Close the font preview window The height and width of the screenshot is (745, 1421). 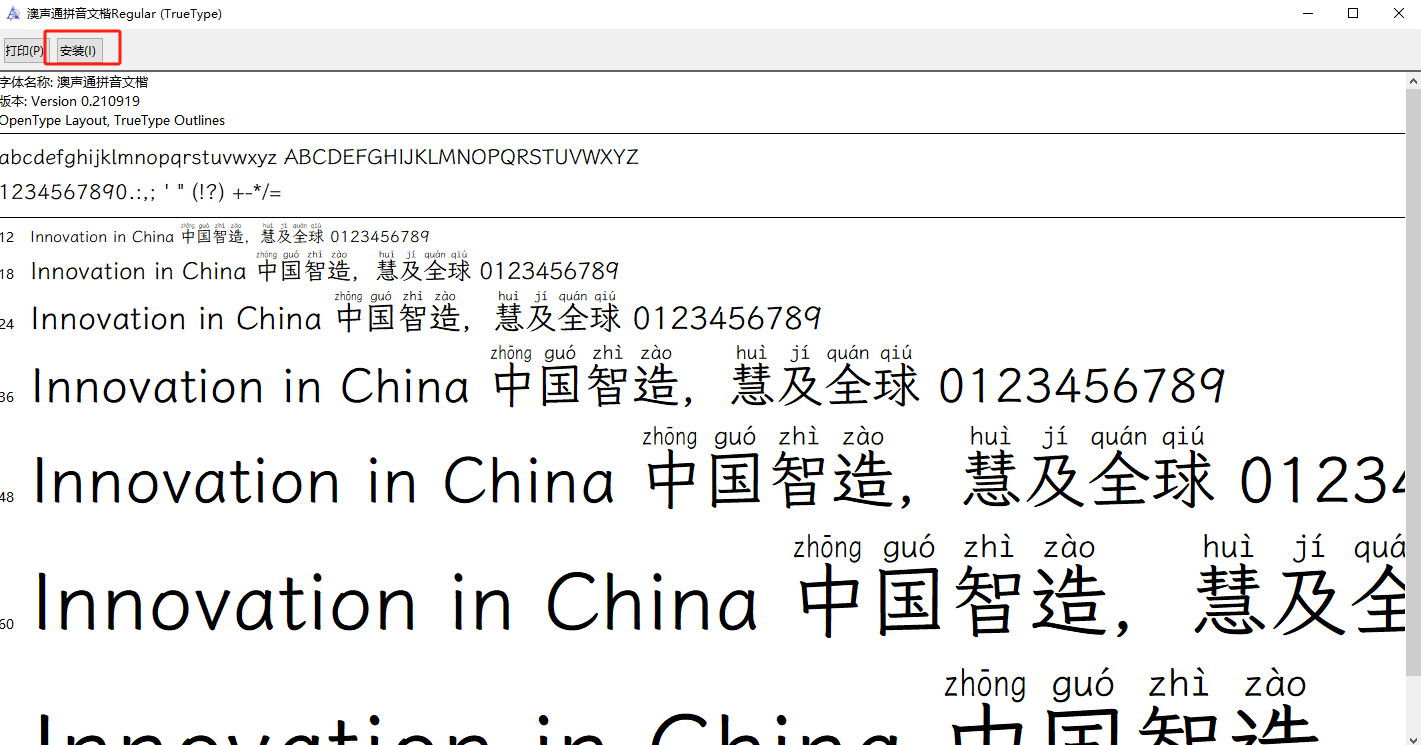1399,13
